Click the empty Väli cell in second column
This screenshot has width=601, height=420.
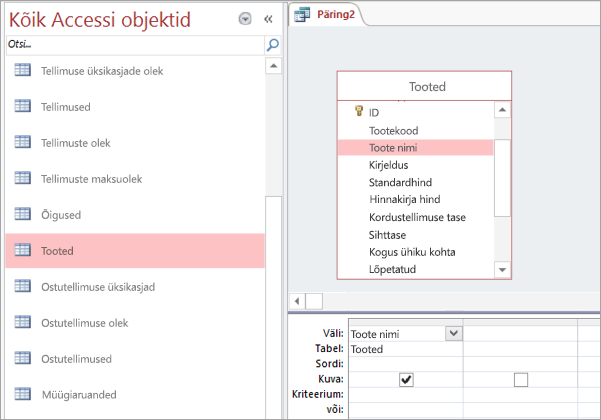[x=520, y=334]
